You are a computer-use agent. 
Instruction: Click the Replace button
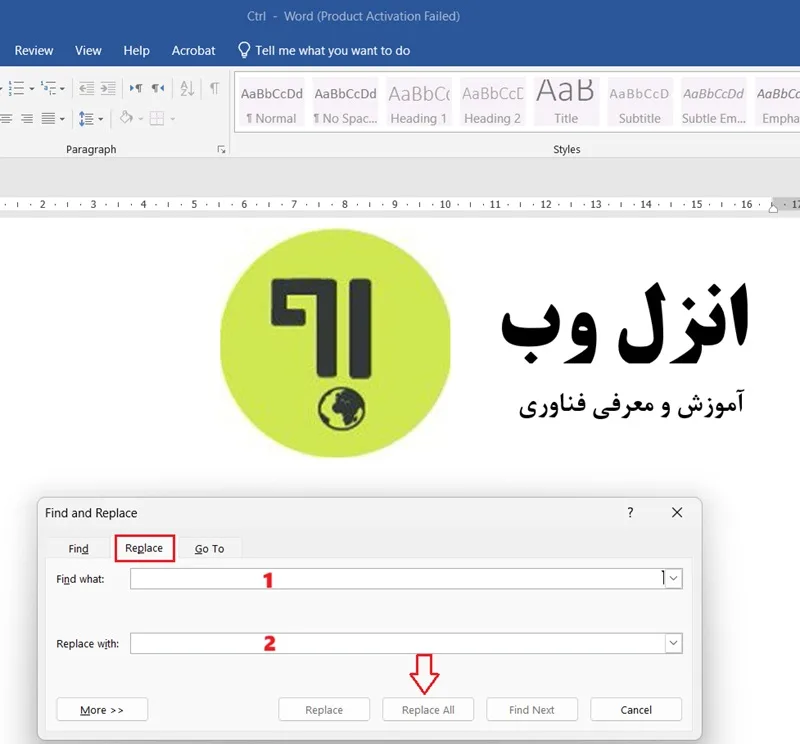click(324, 710)
